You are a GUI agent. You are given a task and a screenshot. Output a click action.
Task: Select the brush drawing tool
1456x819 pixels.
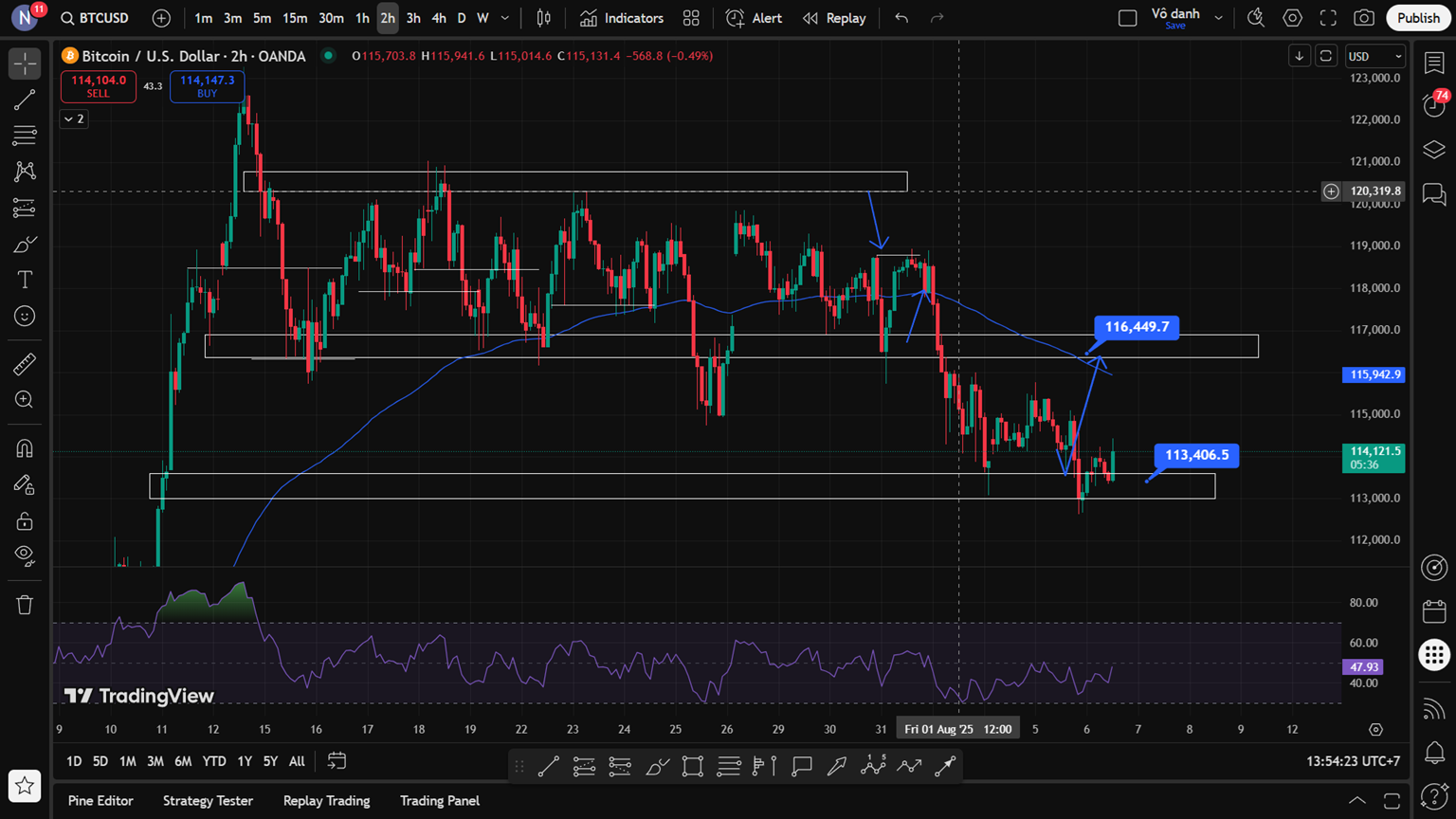25,245
